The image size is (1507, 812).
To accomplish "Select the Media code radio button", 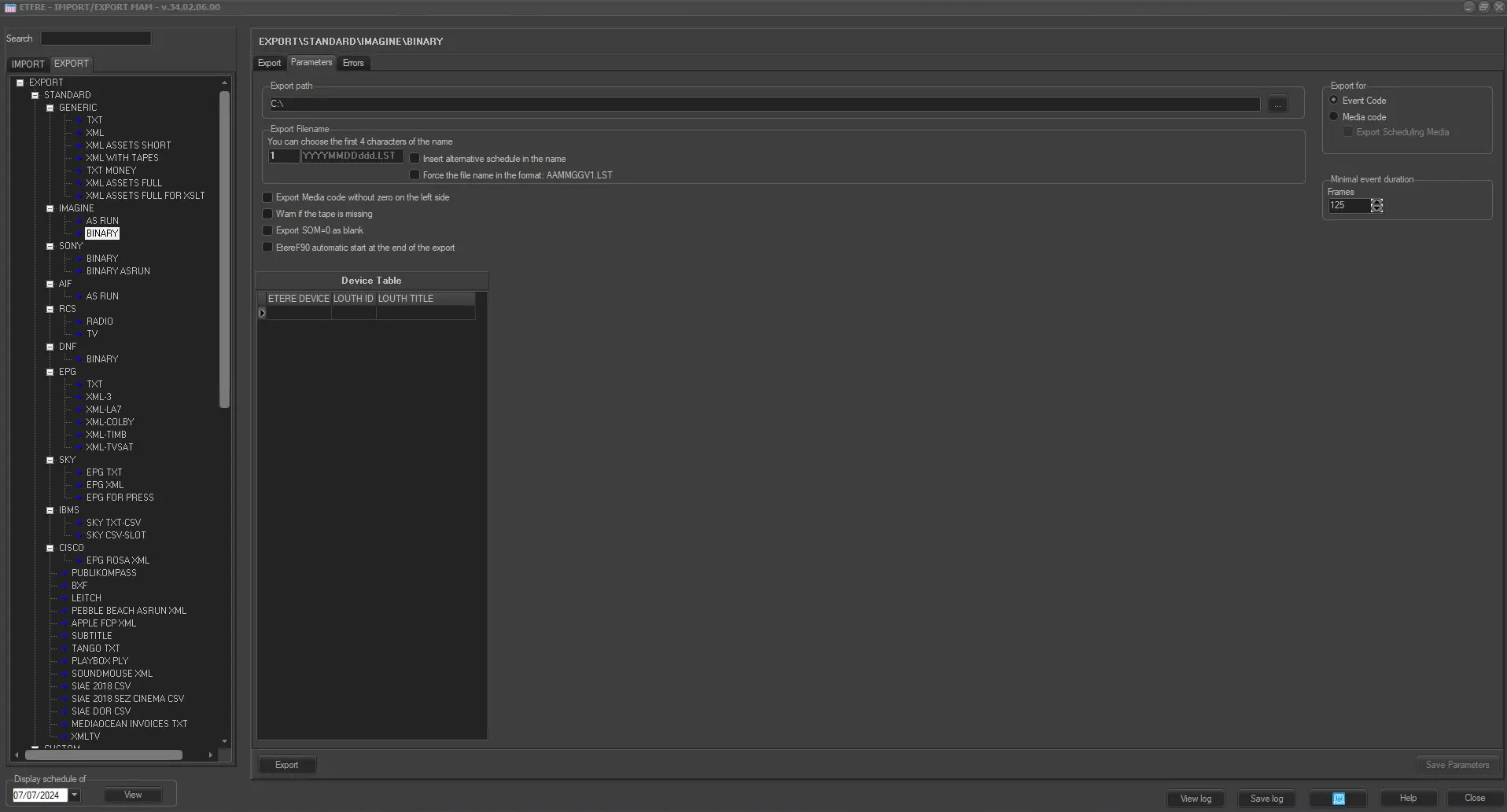I will click(x=1334, y=116).
